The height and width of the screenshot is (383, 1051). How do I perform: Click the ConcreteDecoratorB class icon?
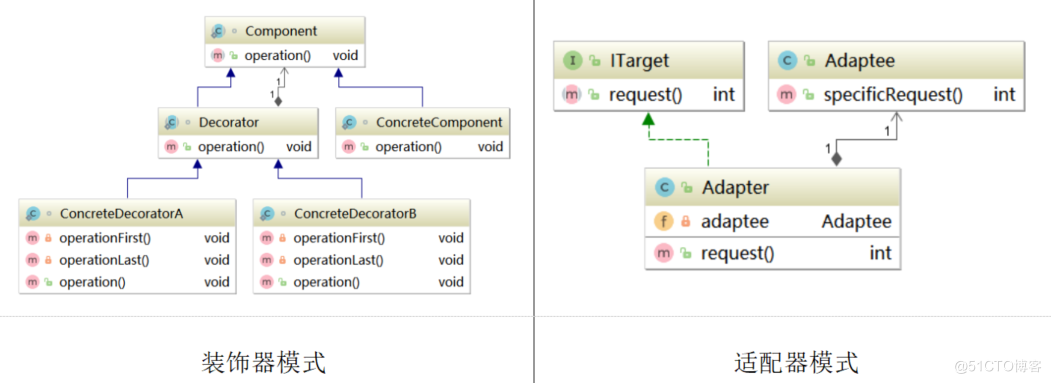pos(267,214)
